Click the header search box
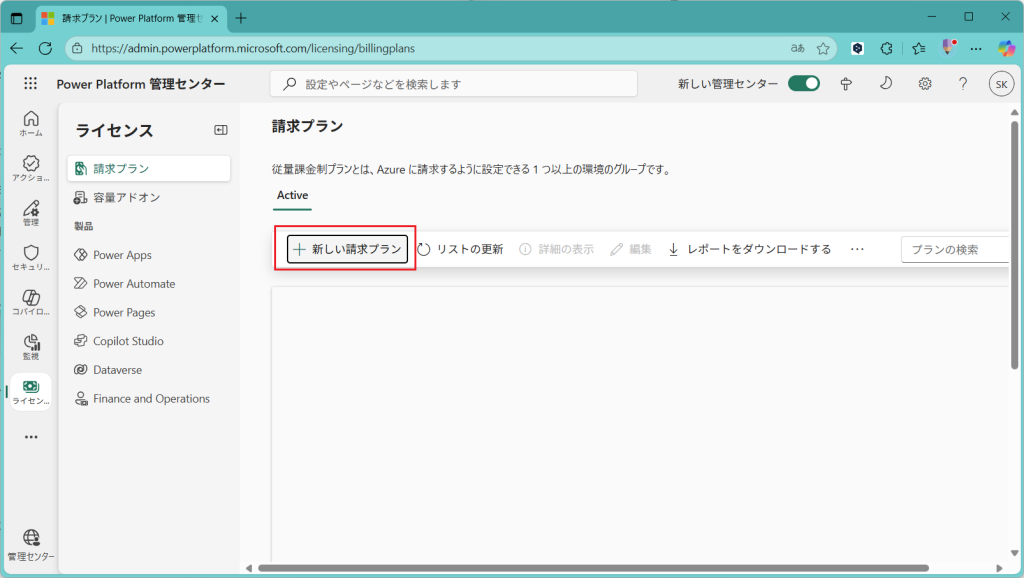This screenshot has height=578, width=1024. (x=454, y=84)
